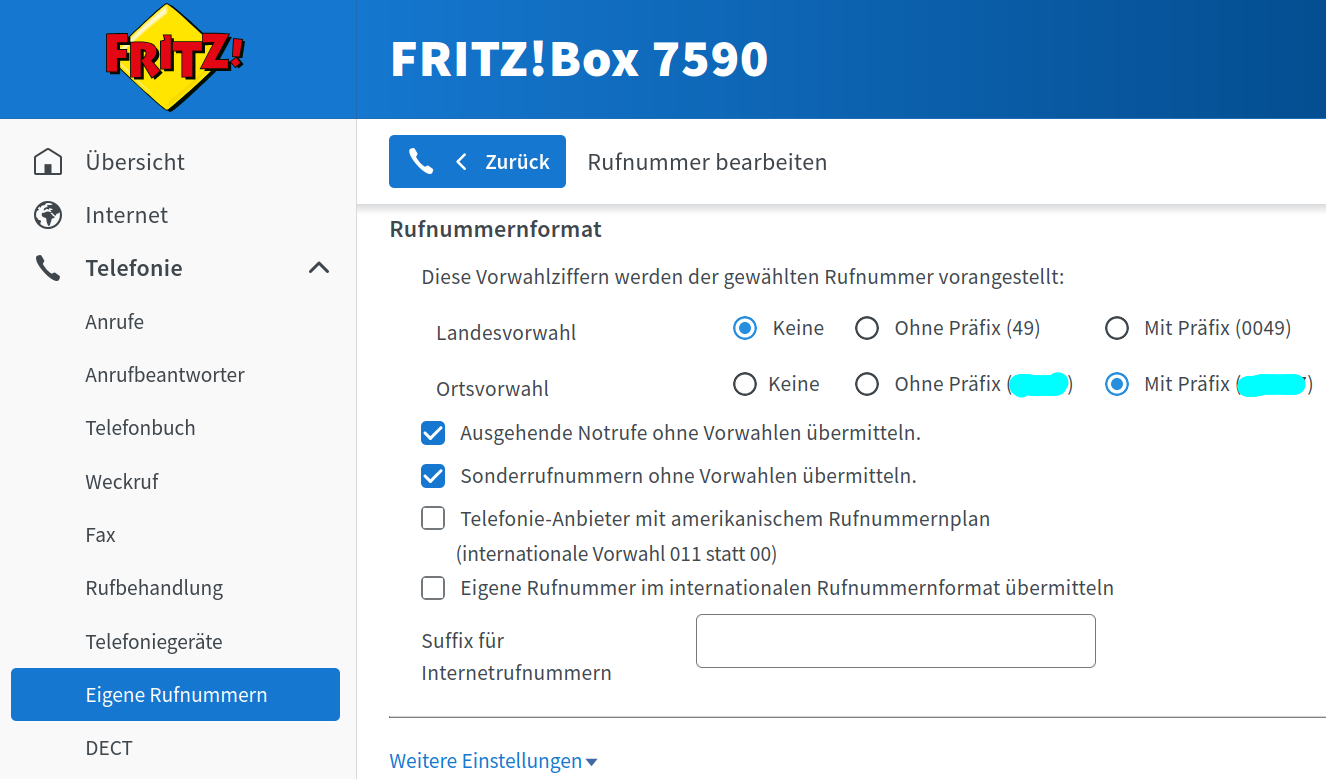Open Anrufe in the sidebar
The image size is (1326, 779).
coord(115,322)
